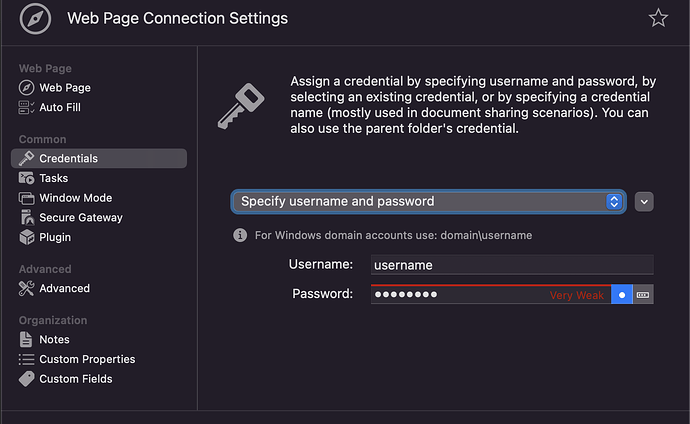Click the password generator icon

[643, 295]
